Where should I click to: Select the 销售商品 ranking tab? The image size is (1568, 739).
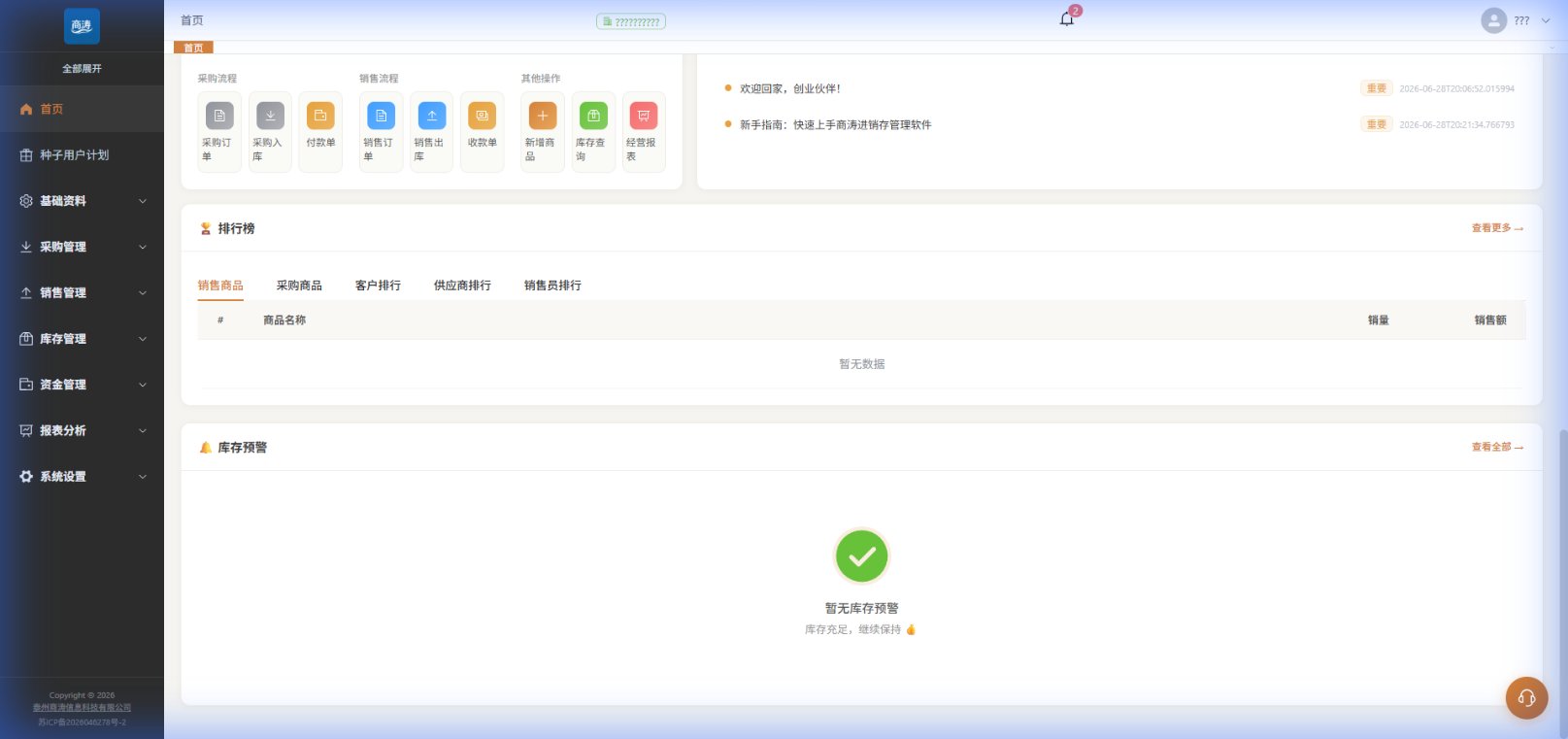[x=220, y=286]
